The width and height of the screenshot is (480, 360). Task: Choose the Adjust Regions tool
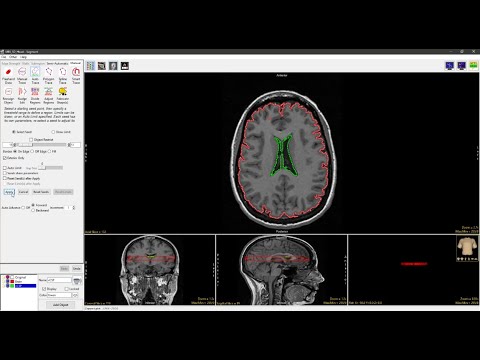(49, 96)
